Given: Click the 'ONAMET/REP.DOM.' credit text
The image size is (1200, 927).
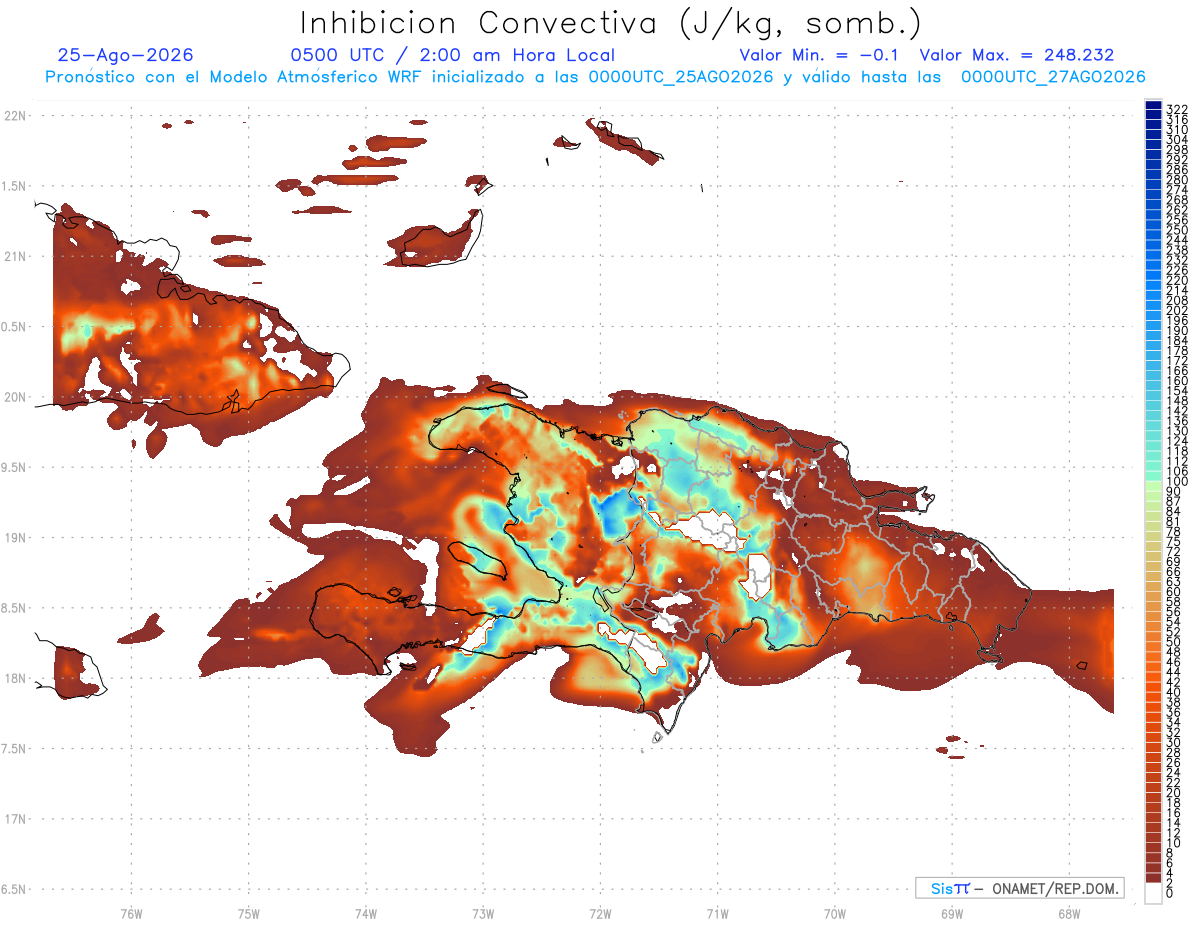Looking at the screenshot, I should point(1055,888).
